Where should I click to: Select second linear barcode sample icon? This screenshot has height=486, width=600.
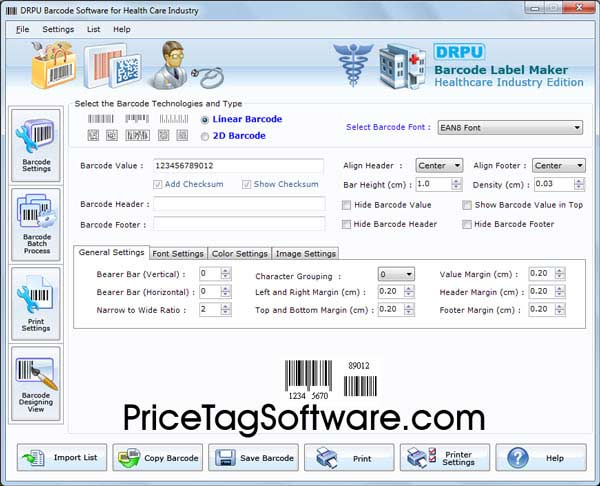137,119
